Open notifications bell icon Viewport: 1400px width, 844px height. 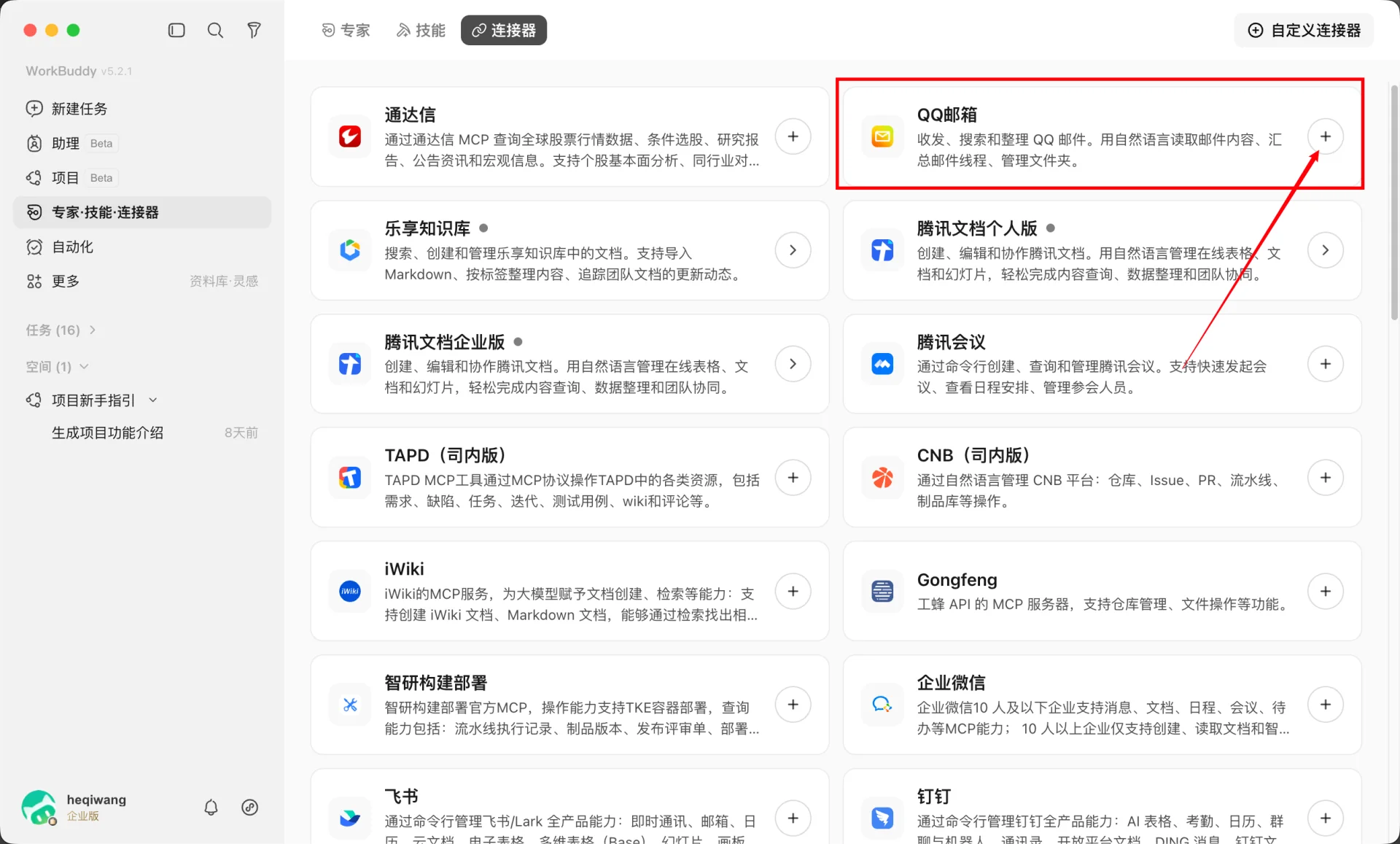211,807
